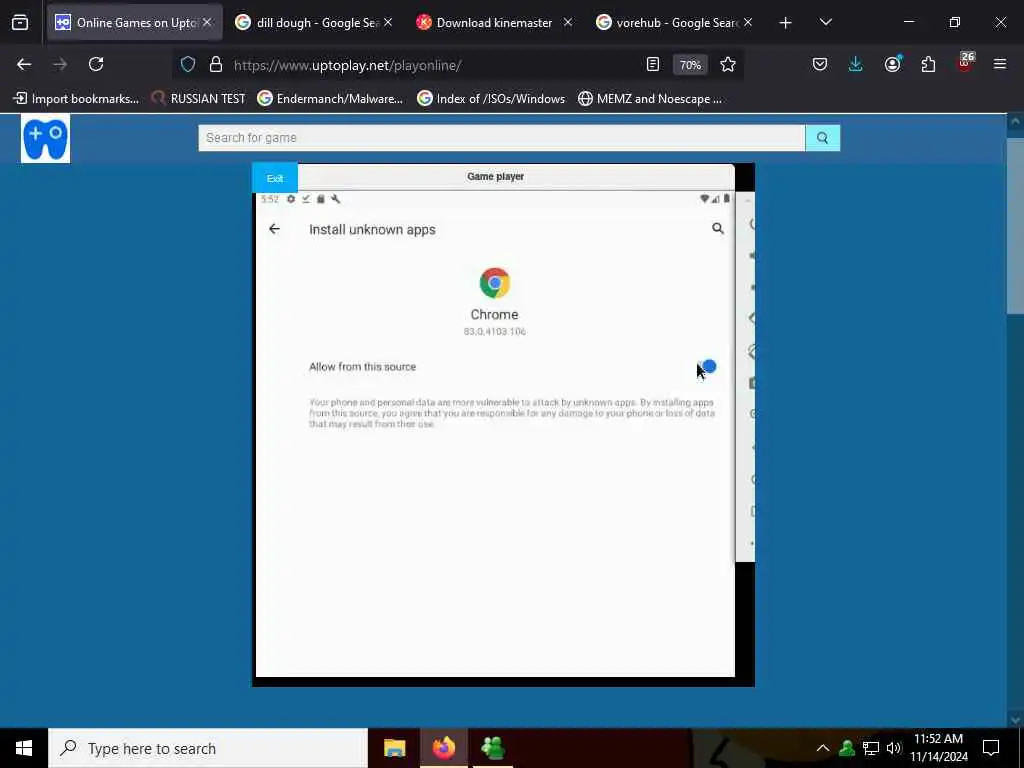Go back one page in browser
This screenshot has width=1024, height=768.
tap(24, 64)
